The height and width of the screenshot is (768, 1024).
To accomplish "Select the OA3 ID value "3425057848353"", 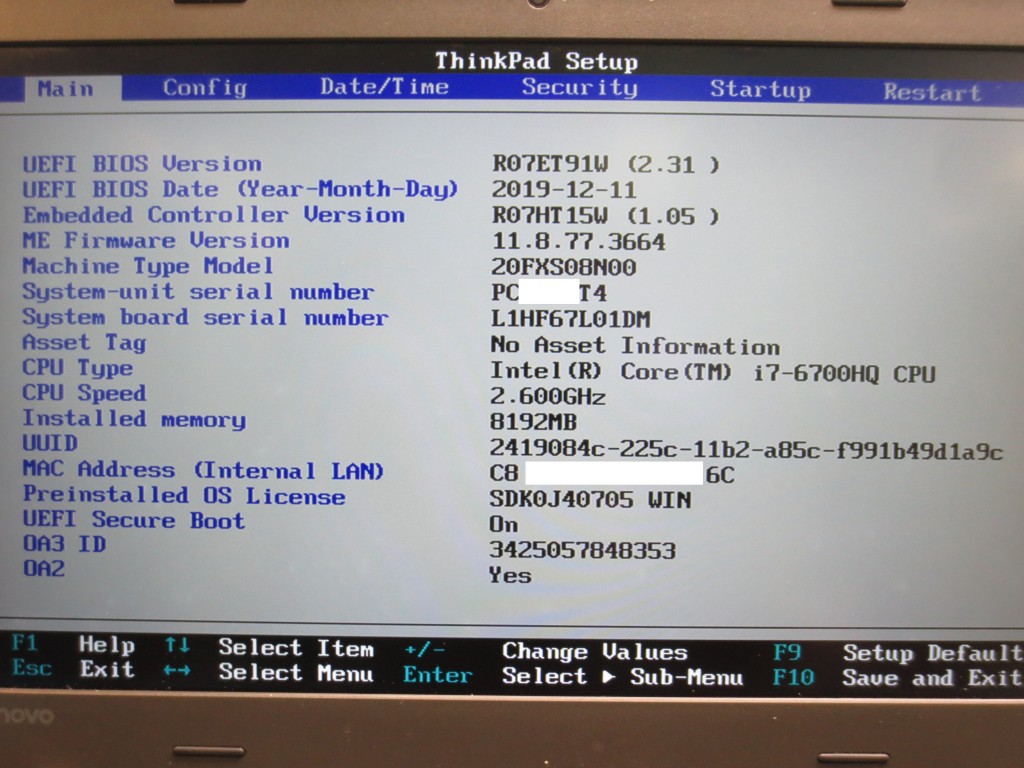I will click(x=583, y=550).
